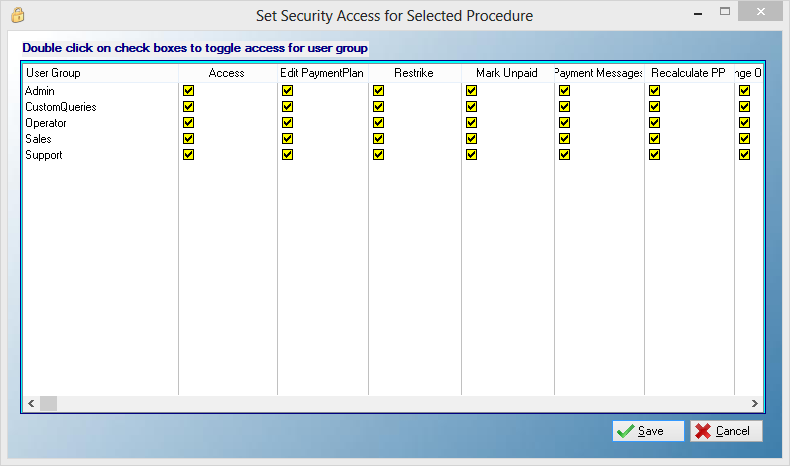Toggle Support Payment Messages checkbox

pos(564,155)
